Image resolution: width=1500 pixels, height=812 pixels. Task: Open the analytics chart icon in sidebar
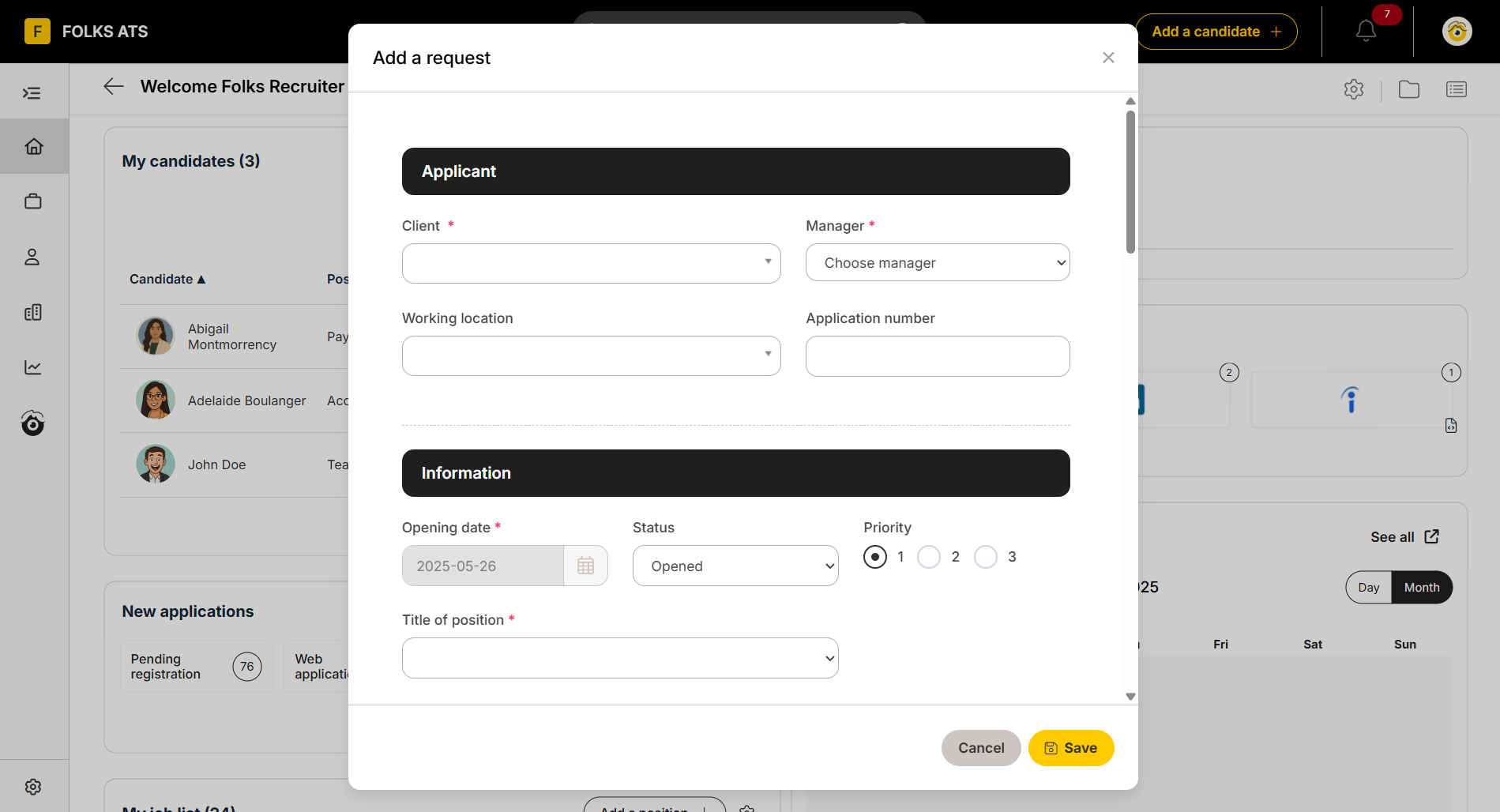(x=33, y=367)
